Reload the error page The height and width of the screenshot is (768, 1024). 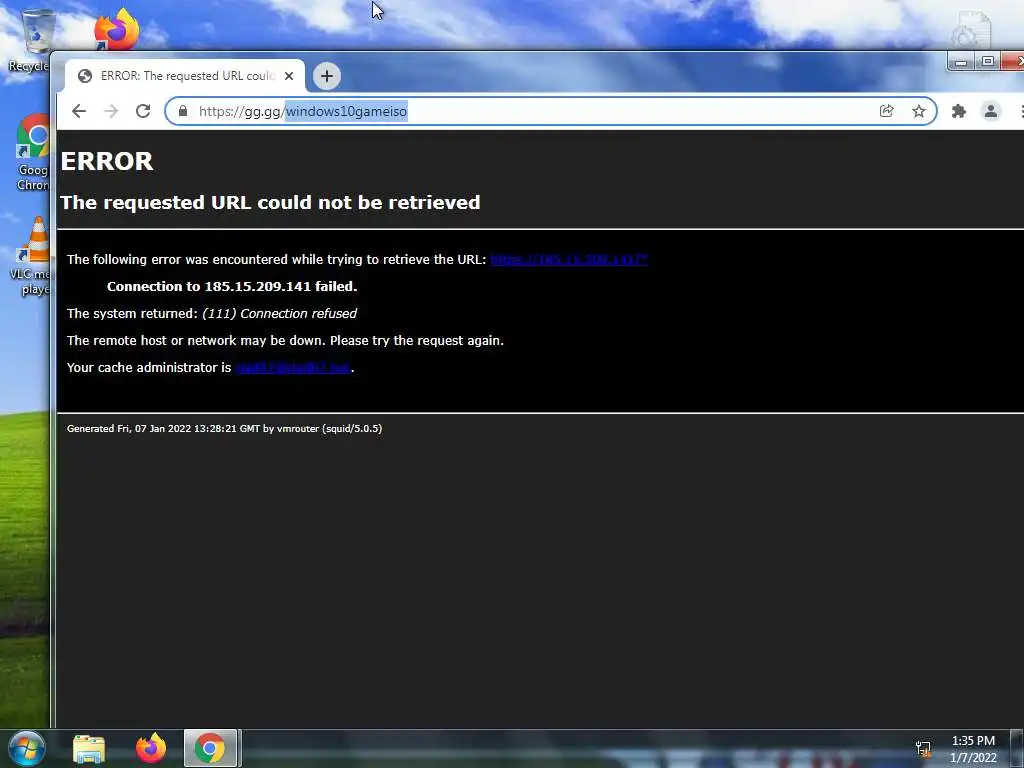tap(143, 111)
